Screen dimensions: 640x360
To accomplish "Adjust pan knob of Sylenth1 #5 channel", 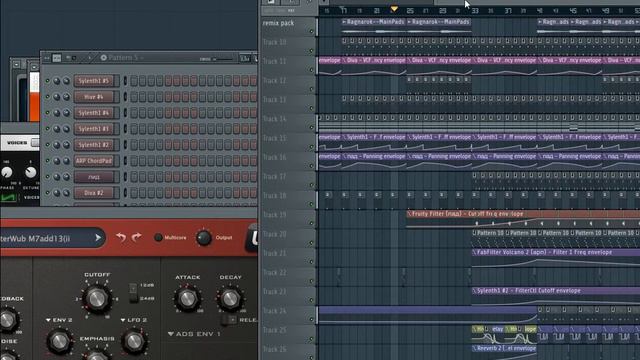I will [x=57, y=81].
